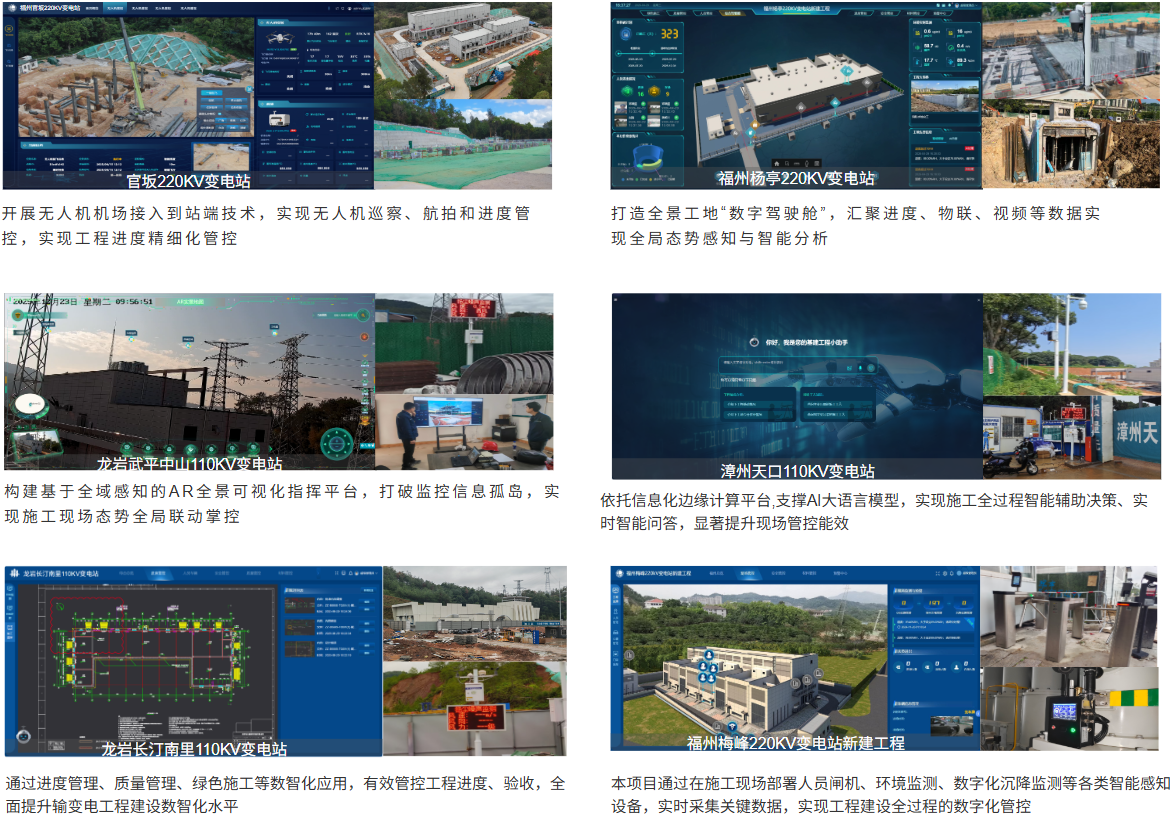Click fourth green round icon in AR bottom row

pyautogui.click(x=192, y=449)
